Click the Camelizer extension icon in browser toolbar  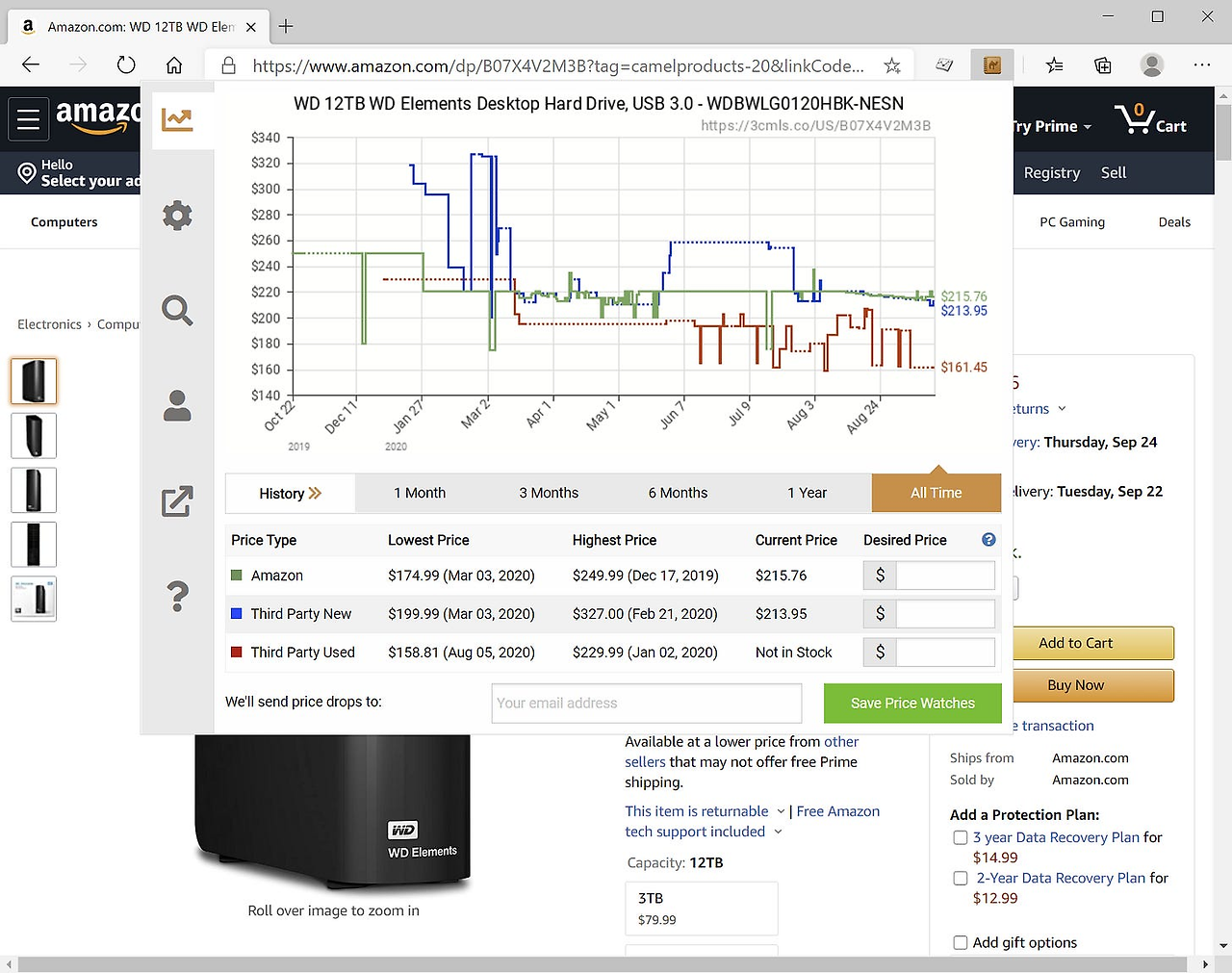click(991, 64)
